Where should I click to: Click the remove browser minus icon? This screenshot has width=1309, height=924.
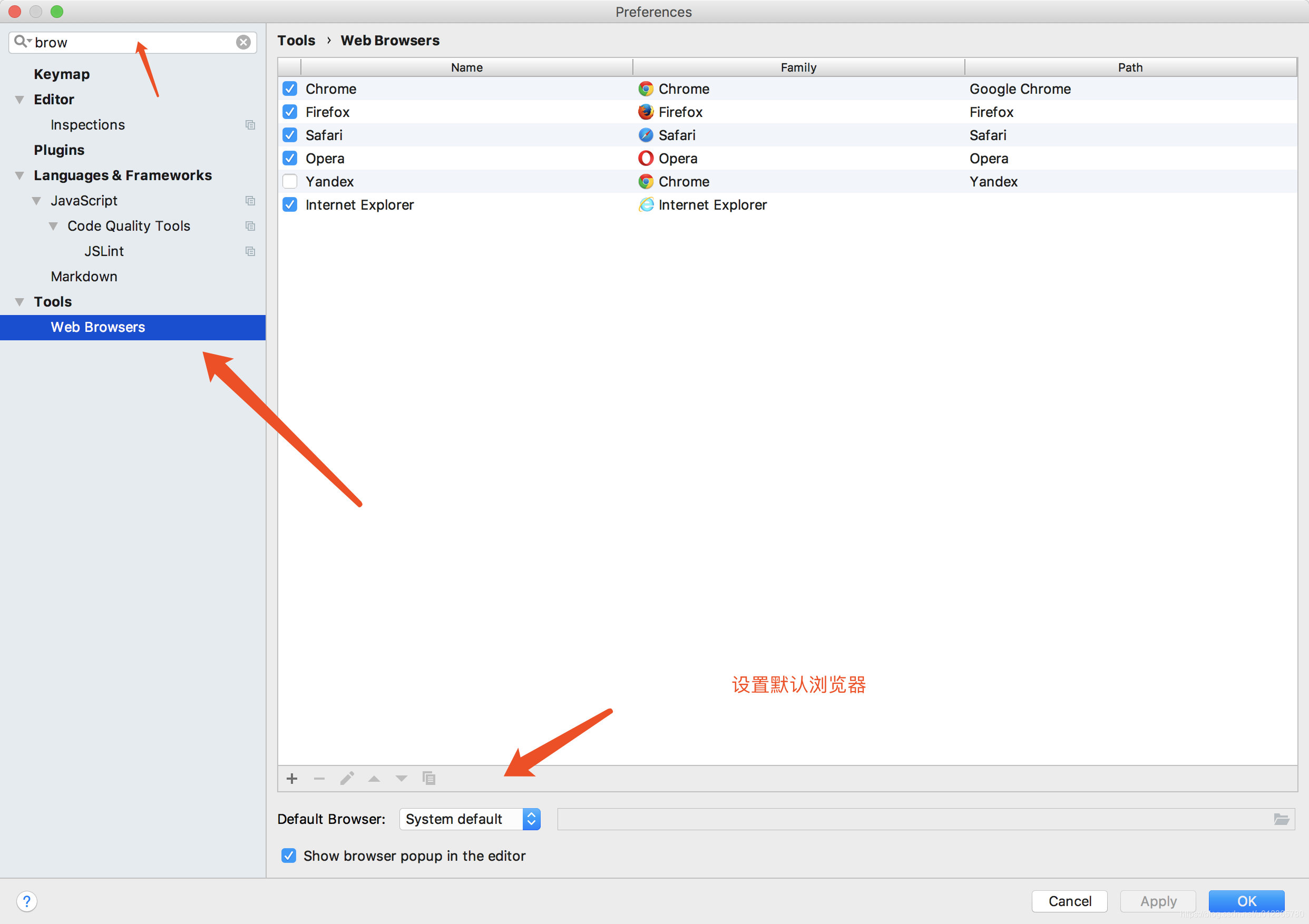click(x=319, y=779)
